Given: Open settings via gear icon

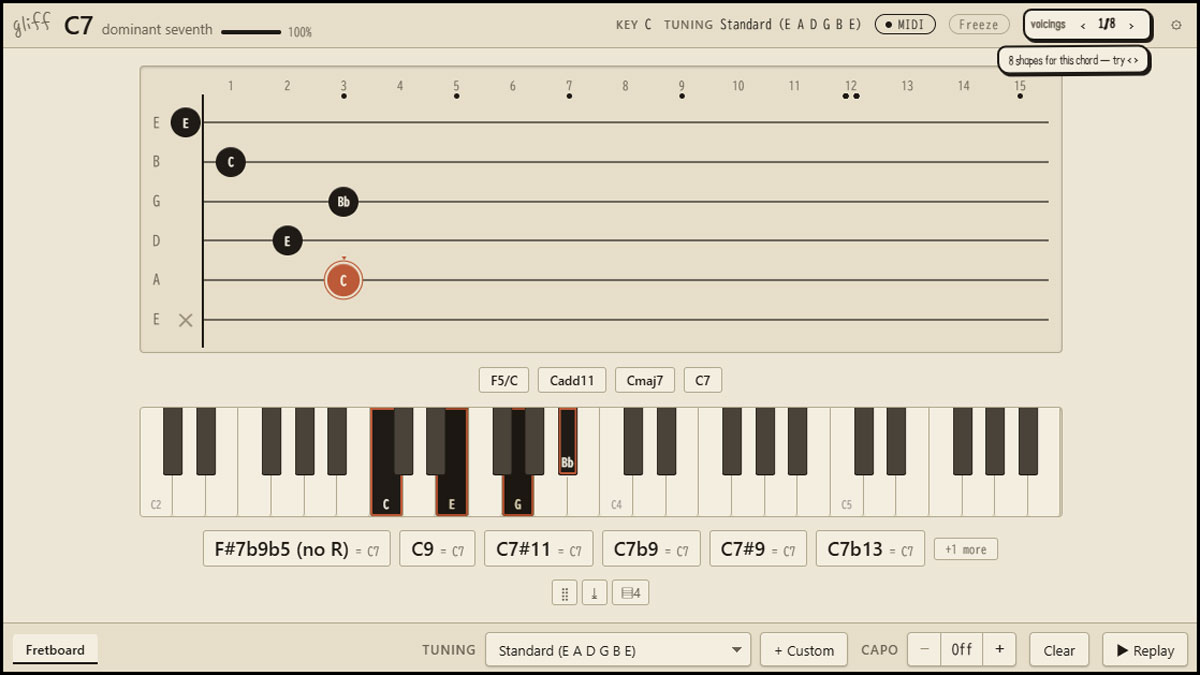Looking at the screenshot, I should click(x=1176, y=25).
